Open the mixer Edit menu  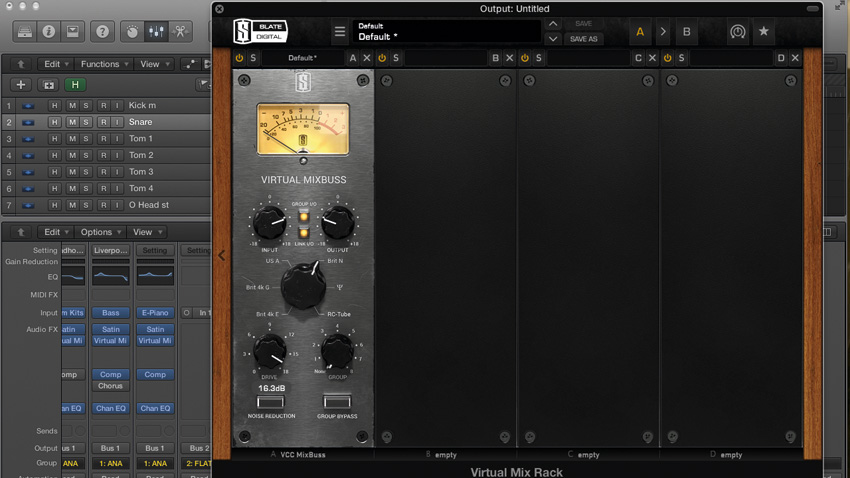tap(56, 232)
